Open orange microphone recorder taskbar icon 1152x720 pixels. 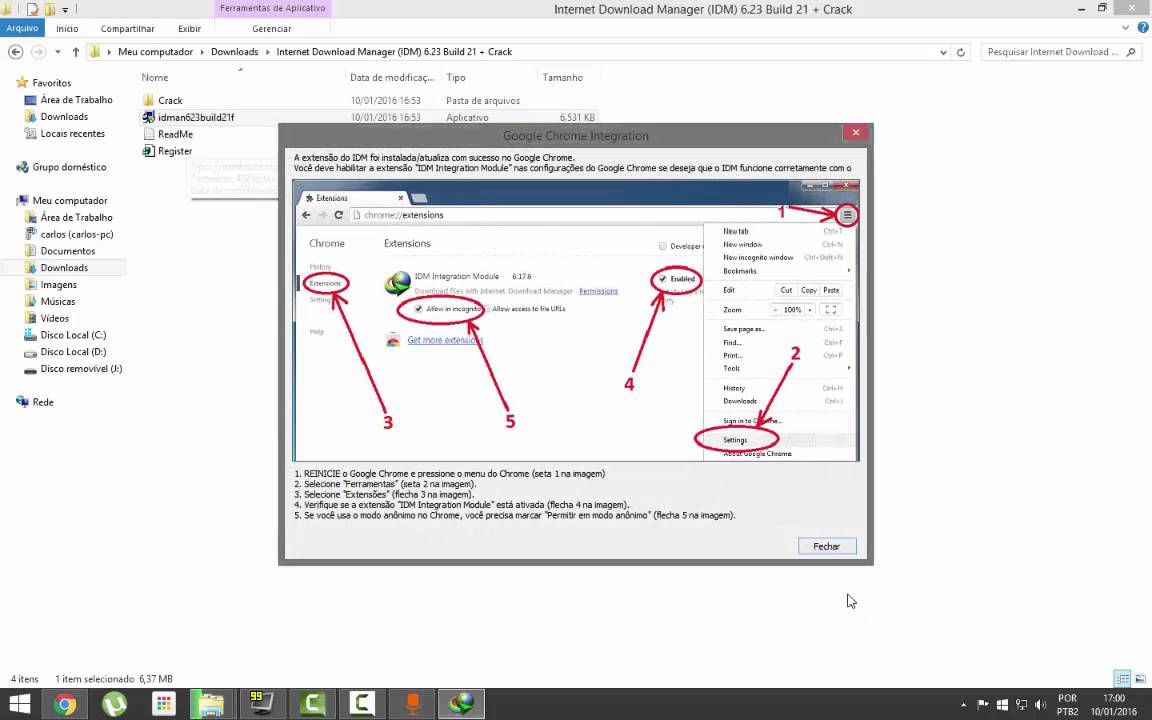(x=411, y=705)
